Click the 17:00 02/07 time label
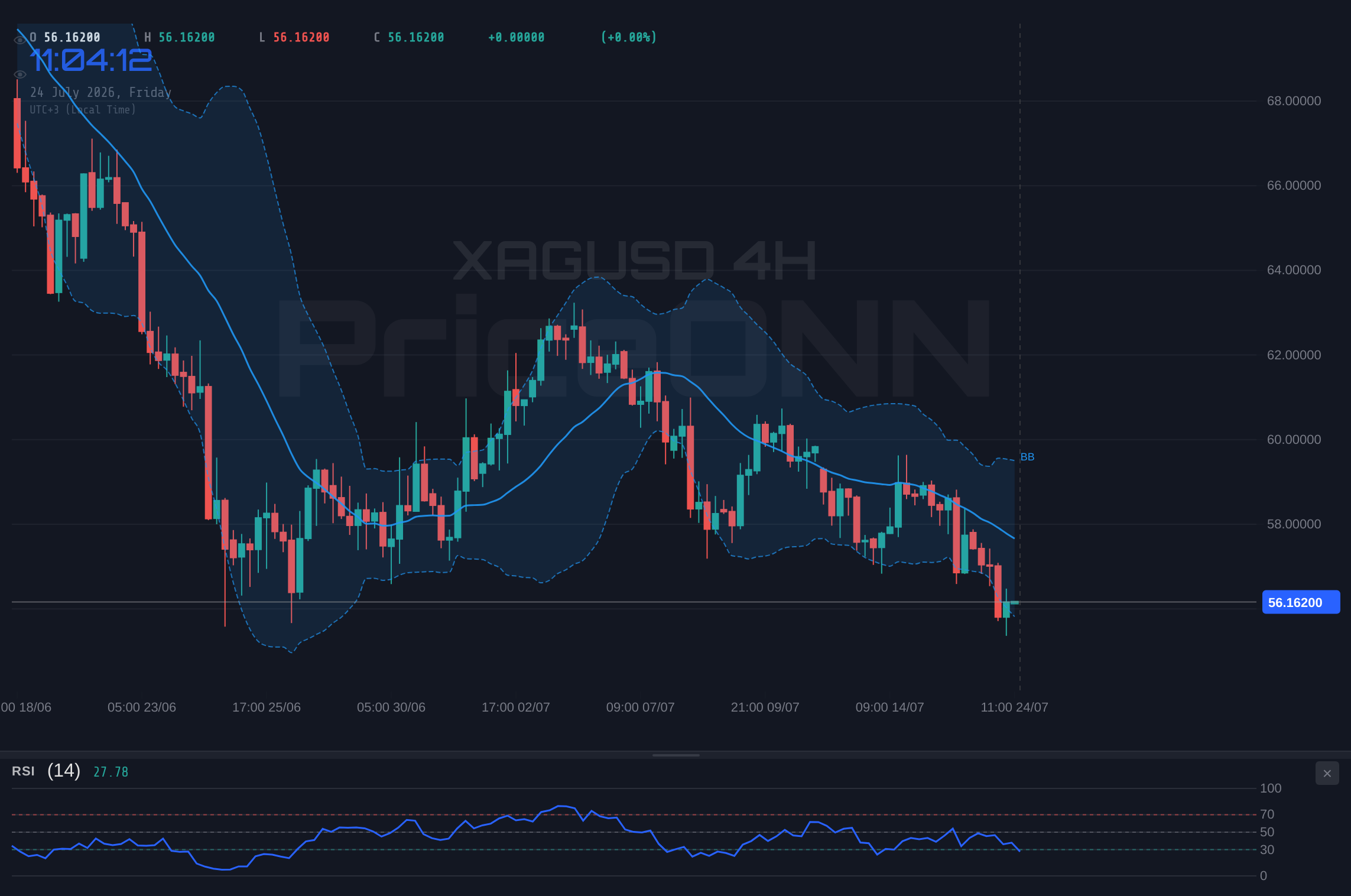This screenshot has width=1351, height=896. 516,707
